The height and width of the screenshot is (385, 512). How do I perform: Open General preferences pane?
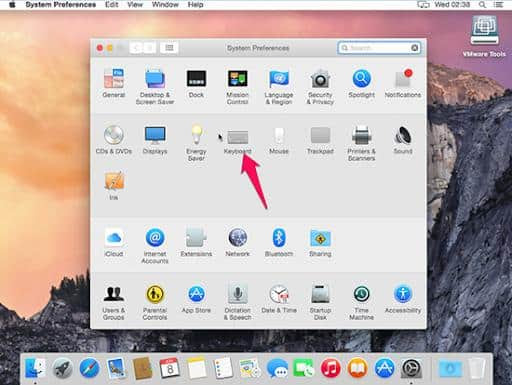pyautogui.click(x=114, y=83)
